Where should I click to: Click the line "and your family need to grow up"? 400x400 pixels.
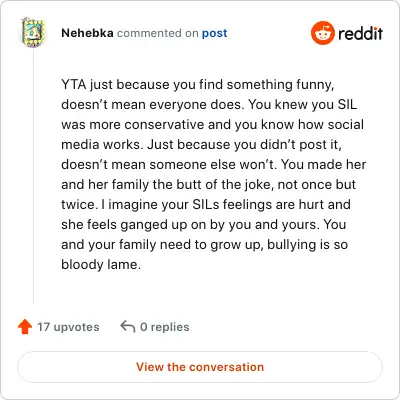click(x=205, y=245)
